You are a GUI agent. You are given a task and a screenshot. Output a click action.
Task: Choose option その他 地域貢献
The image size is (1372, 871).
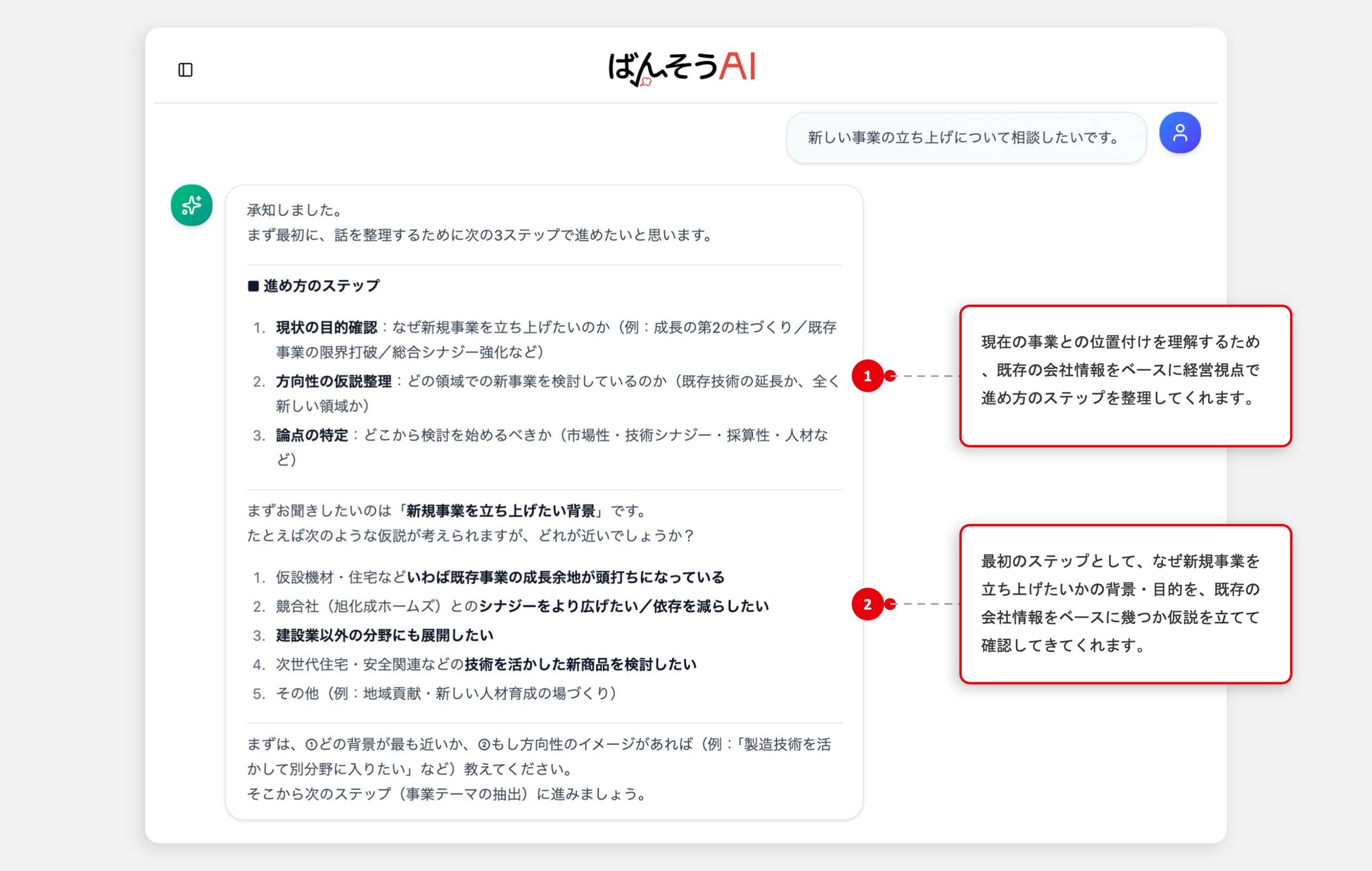tap(445, 694)
